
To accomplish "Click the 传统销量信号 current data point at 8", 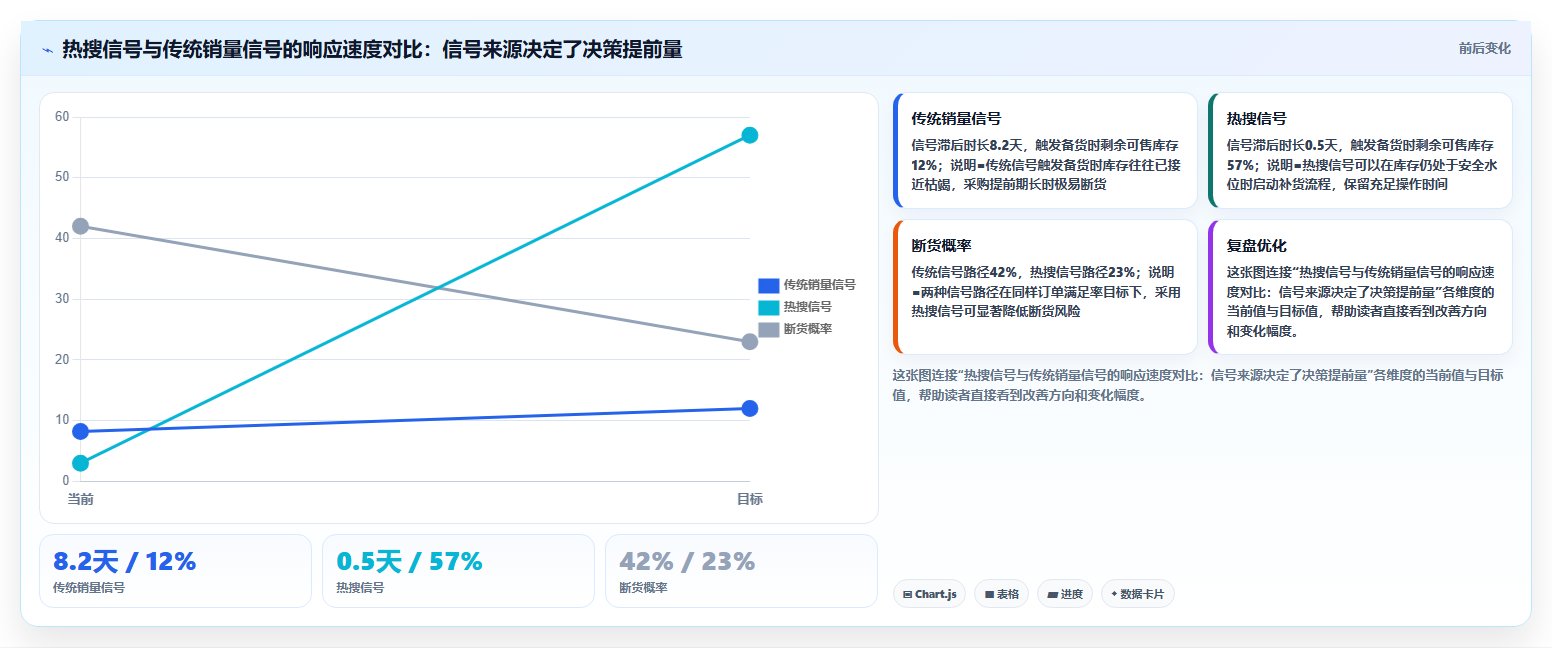I will (x=80, y=431).
